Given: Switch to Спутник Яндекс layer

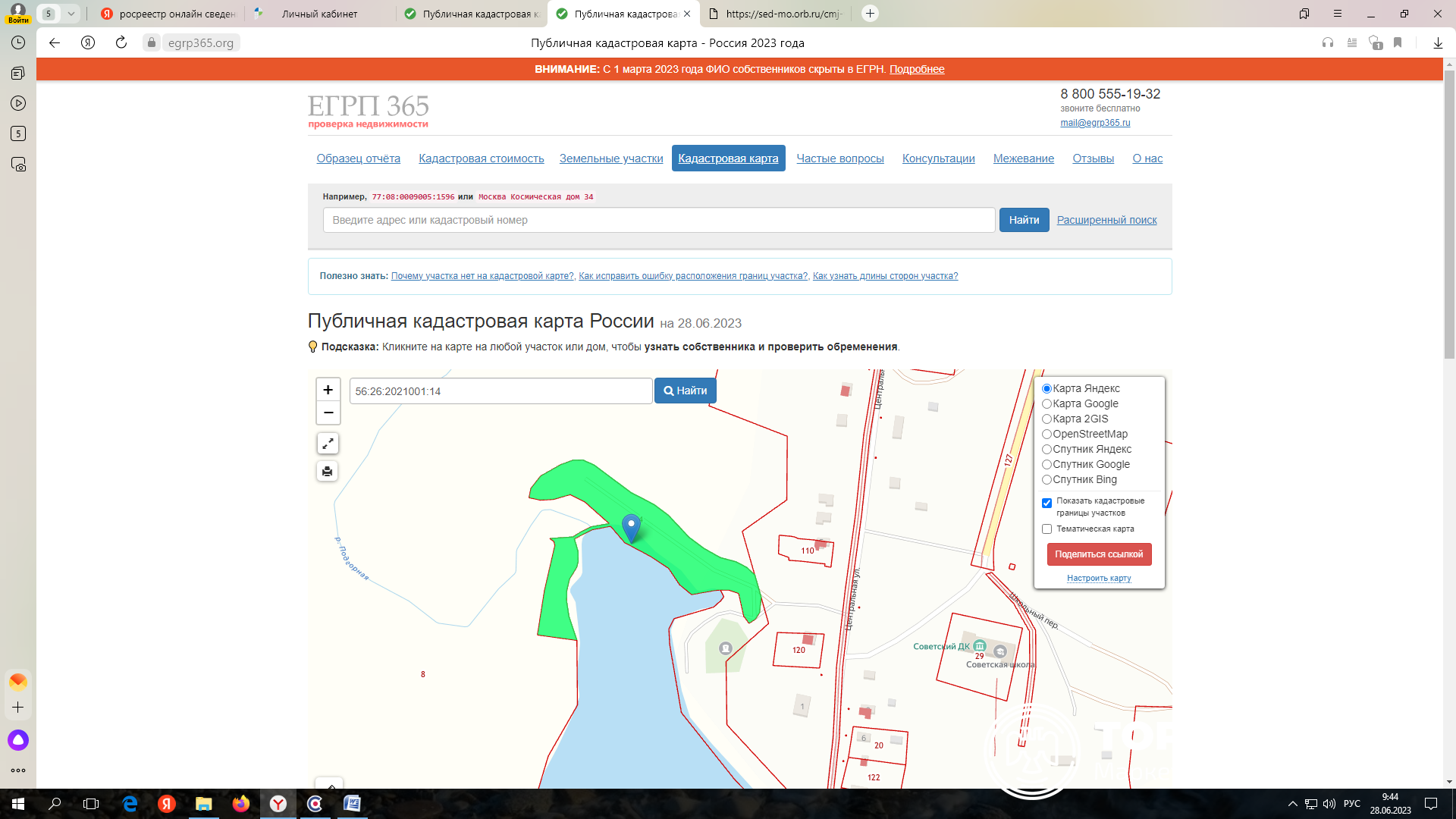Looking at the screenshot, I should pos(1046,450).
